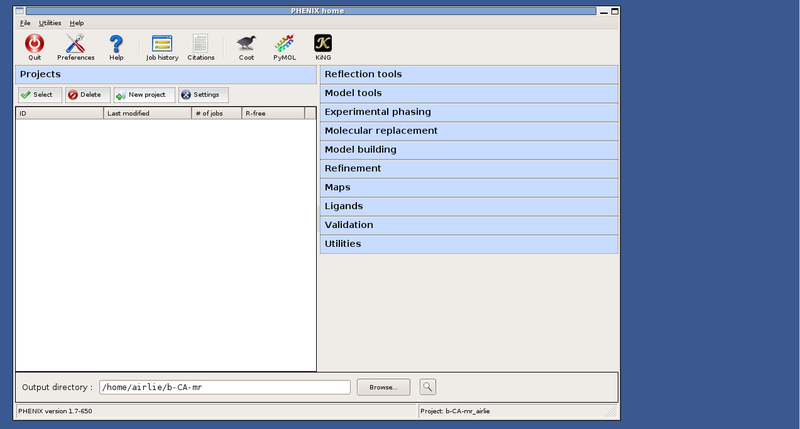Expand the Molecular replacement section

(469, 131)
